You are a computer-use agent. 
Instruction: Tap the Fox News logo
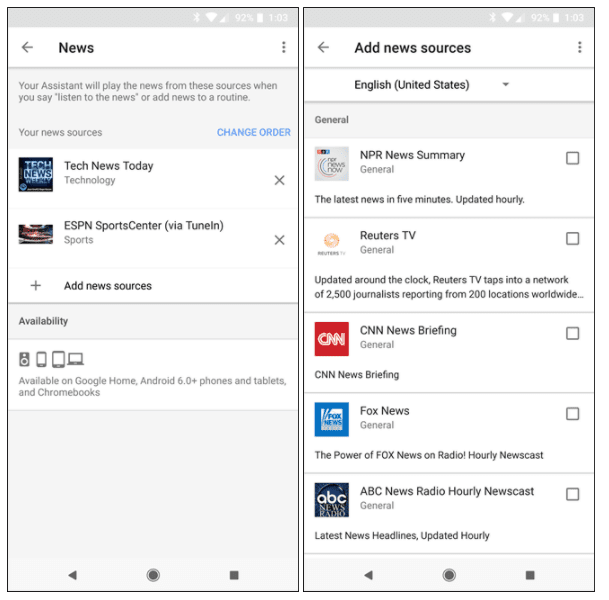click(x=332, y=419)
